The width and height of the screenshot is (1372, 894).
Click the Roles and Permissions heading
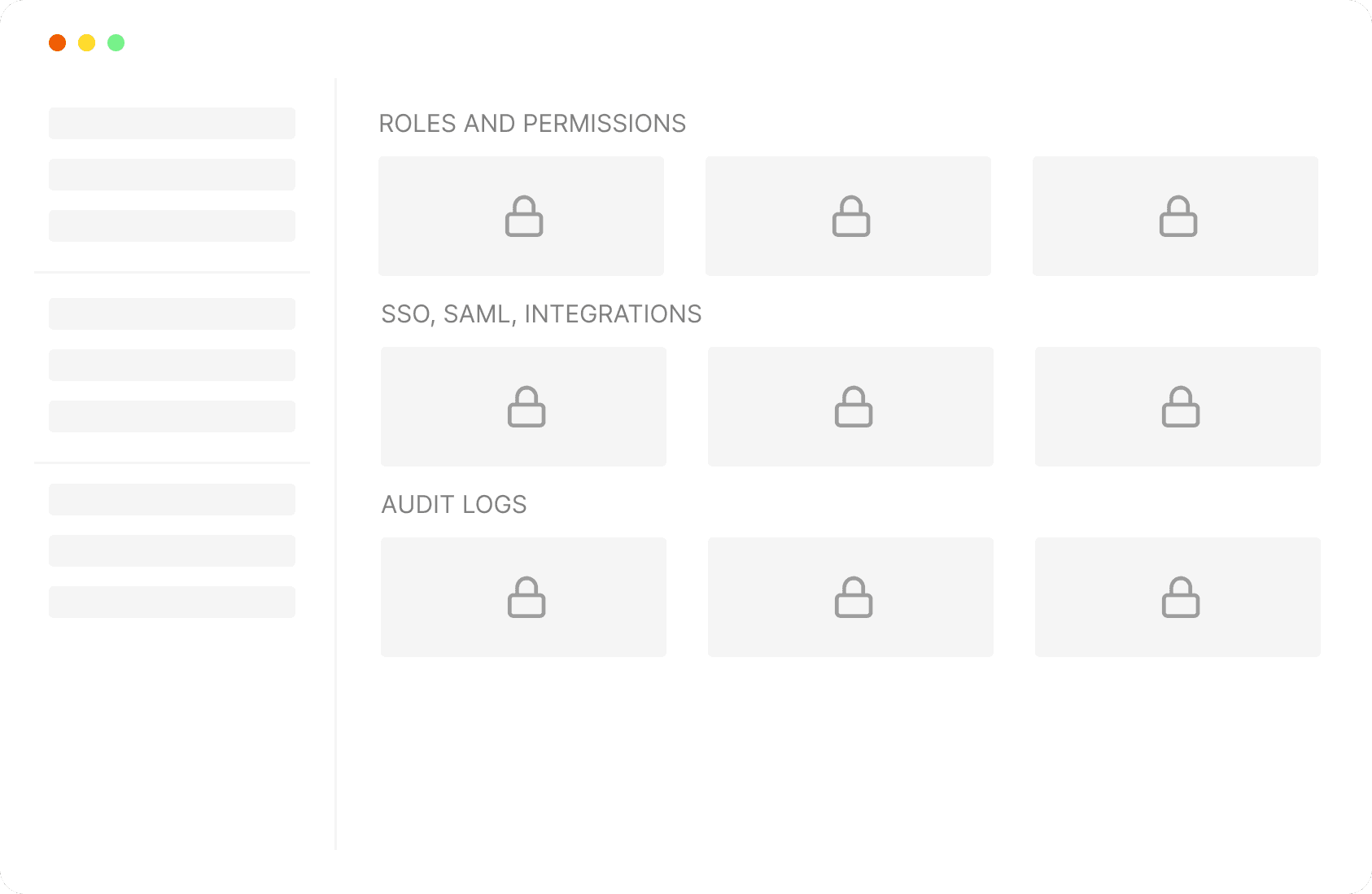[x=532, y=124]
